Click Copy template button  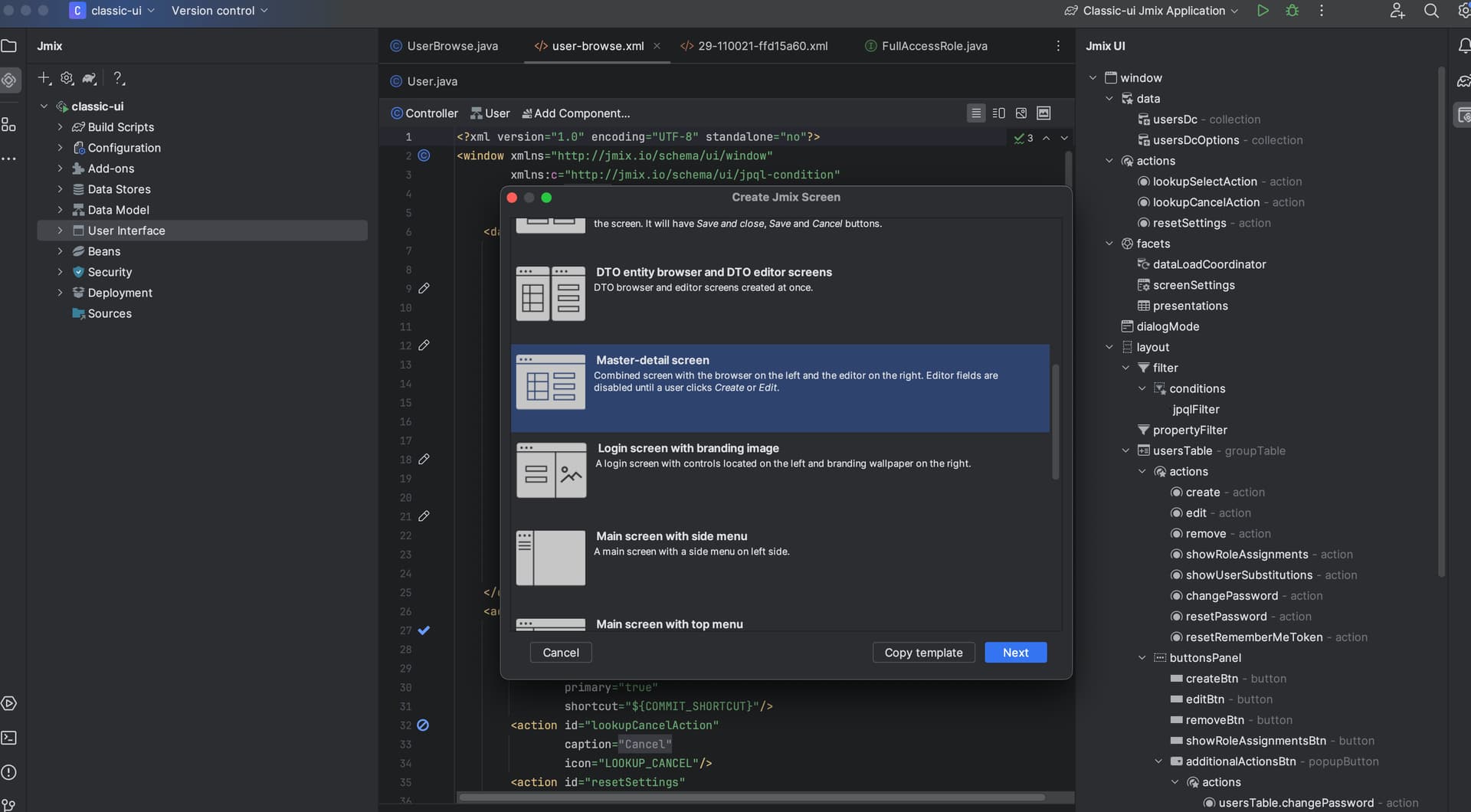point(923,653)
